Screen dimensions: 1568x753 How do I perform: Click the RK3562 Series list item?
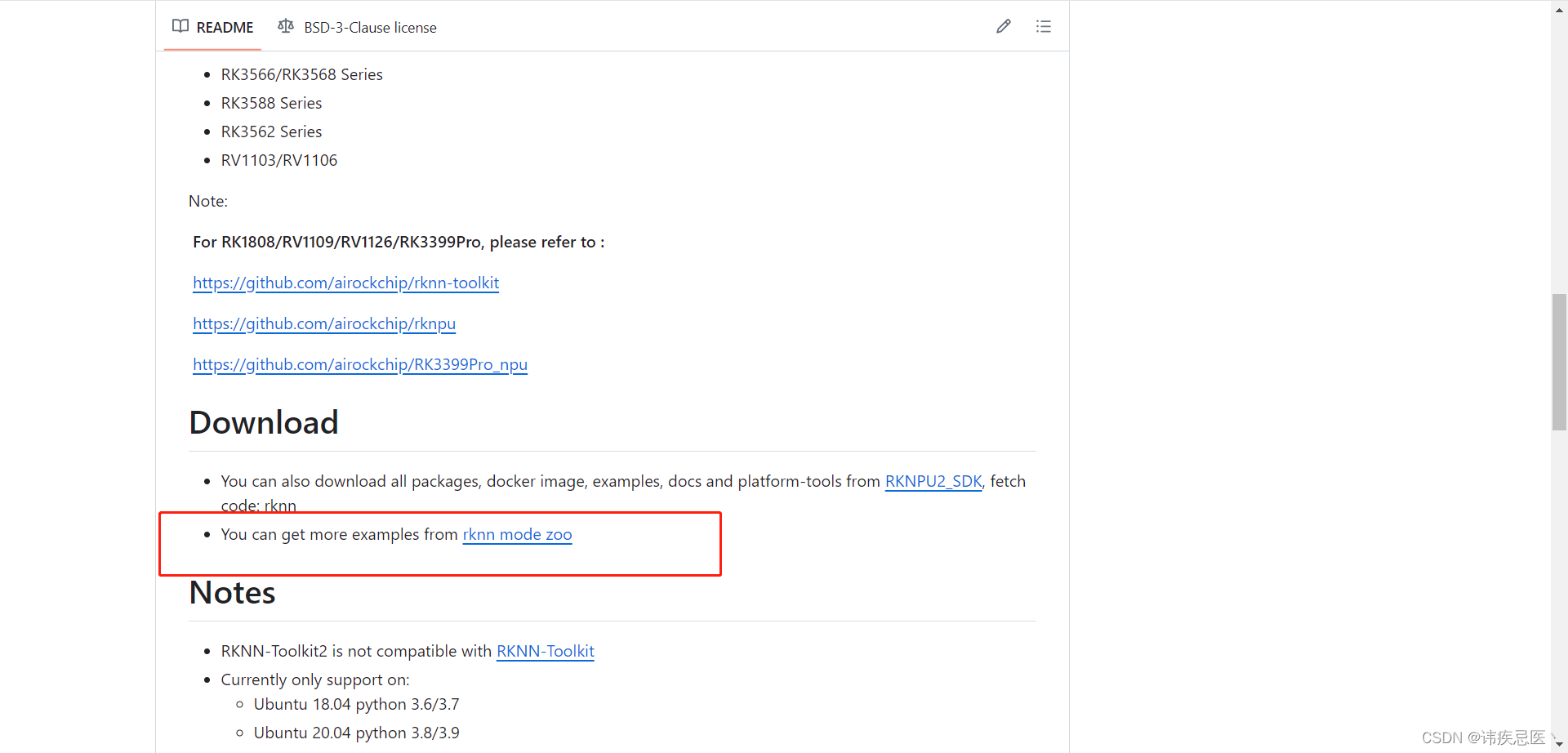click(x=271, y=131)
